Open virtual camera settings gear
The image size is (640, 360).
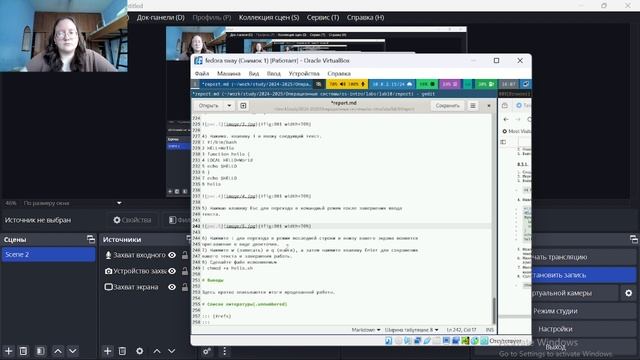[629, 293]
